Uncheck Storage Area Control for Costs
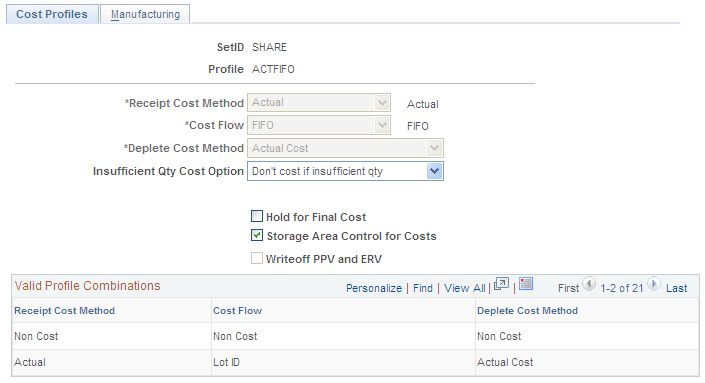The height and width of the screenshot is (383, 705). (x=257, y=235)
